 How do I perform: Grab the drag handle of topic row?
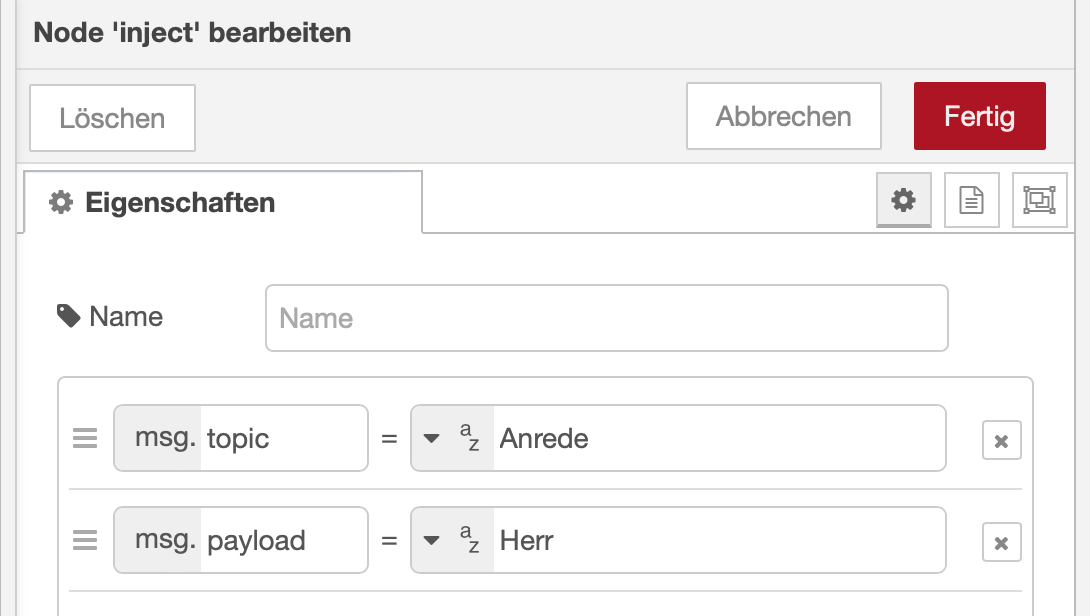coord(85,439)
